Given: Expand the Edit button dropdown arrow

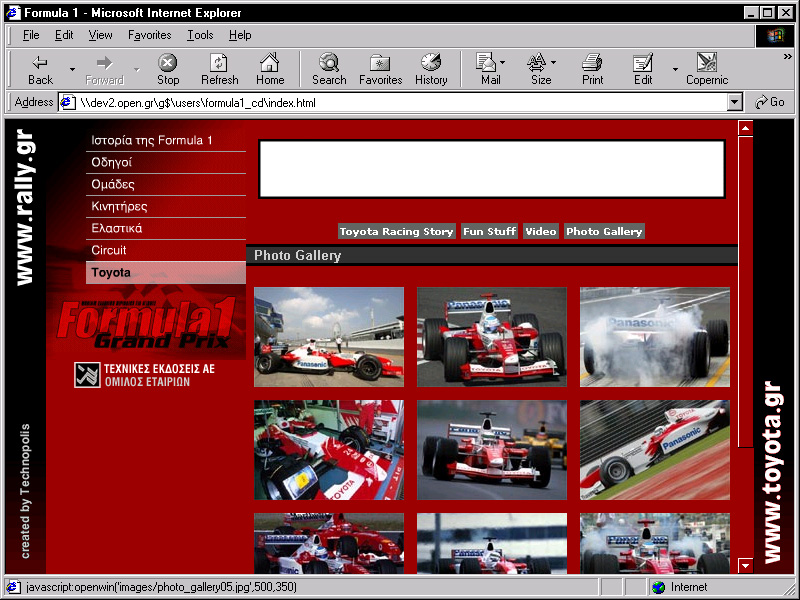Looking at the screenshot, I should click(x=676, y=69).
